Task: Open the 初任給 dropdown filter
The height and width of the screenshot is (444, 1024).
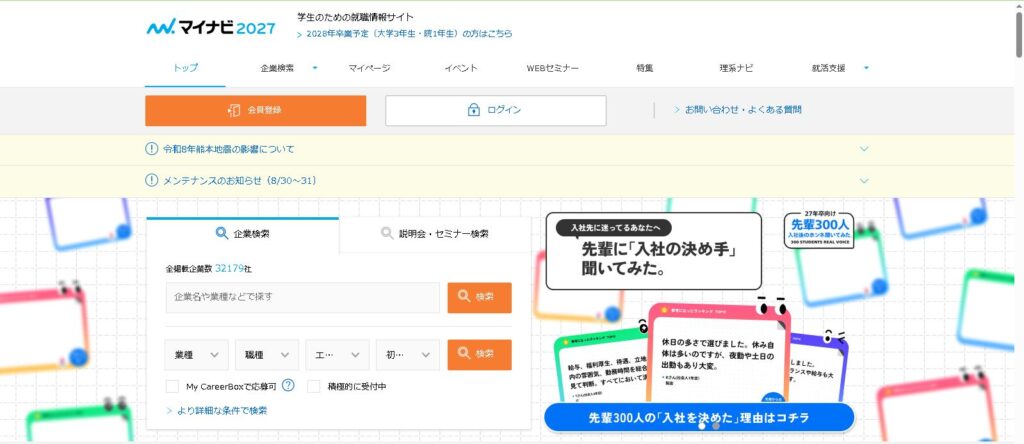Action: click(408, 355)
